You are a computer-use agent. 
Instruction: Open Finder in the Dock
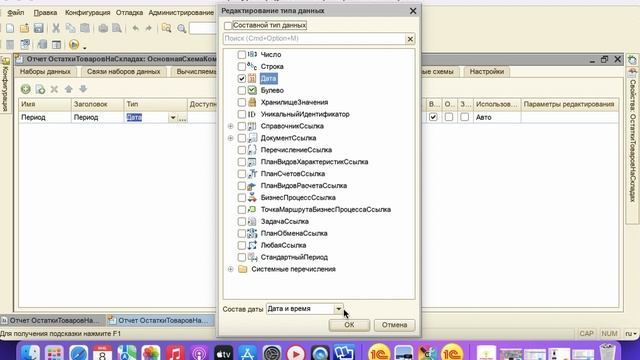[31, 353]
